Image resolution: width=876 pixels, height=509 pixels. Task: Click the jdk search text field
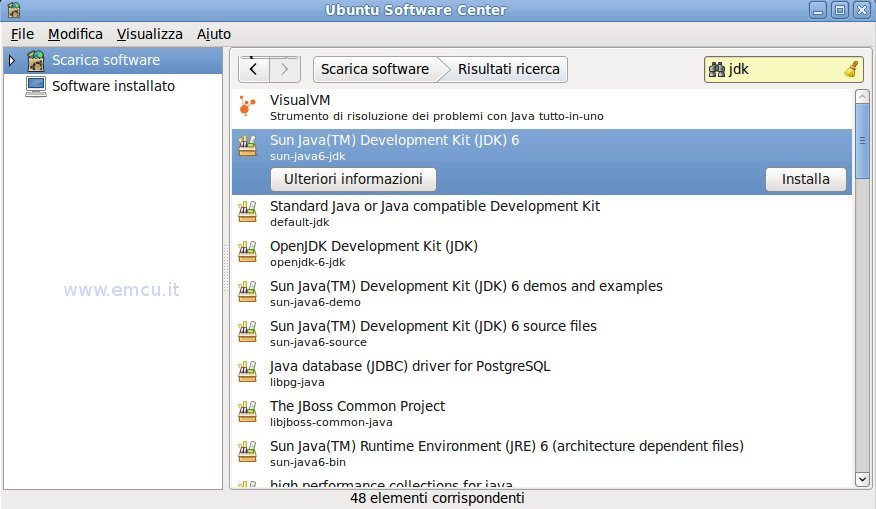[783, 69]
